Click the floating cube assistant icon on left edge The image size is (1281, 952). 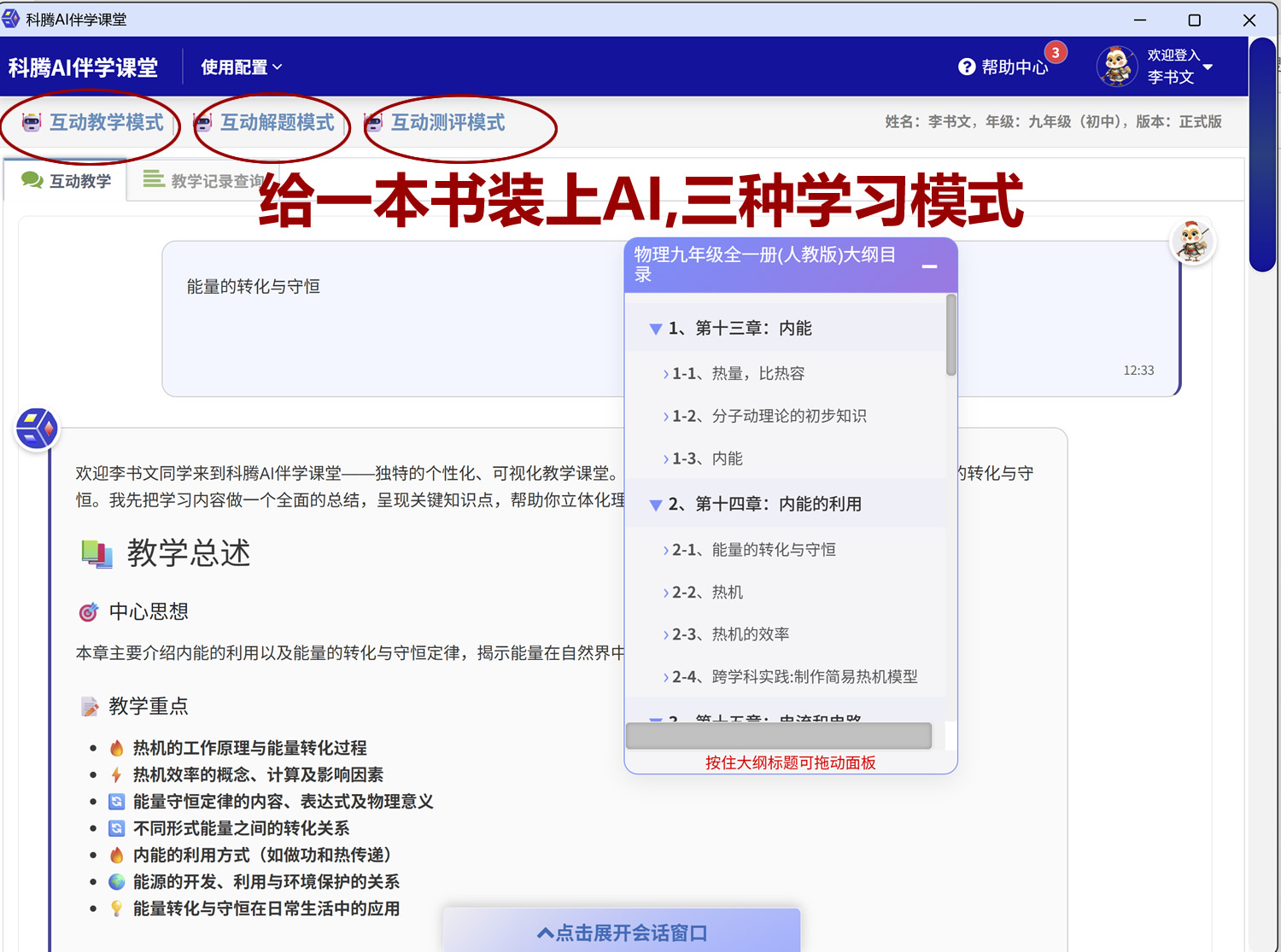coord(36,428)
